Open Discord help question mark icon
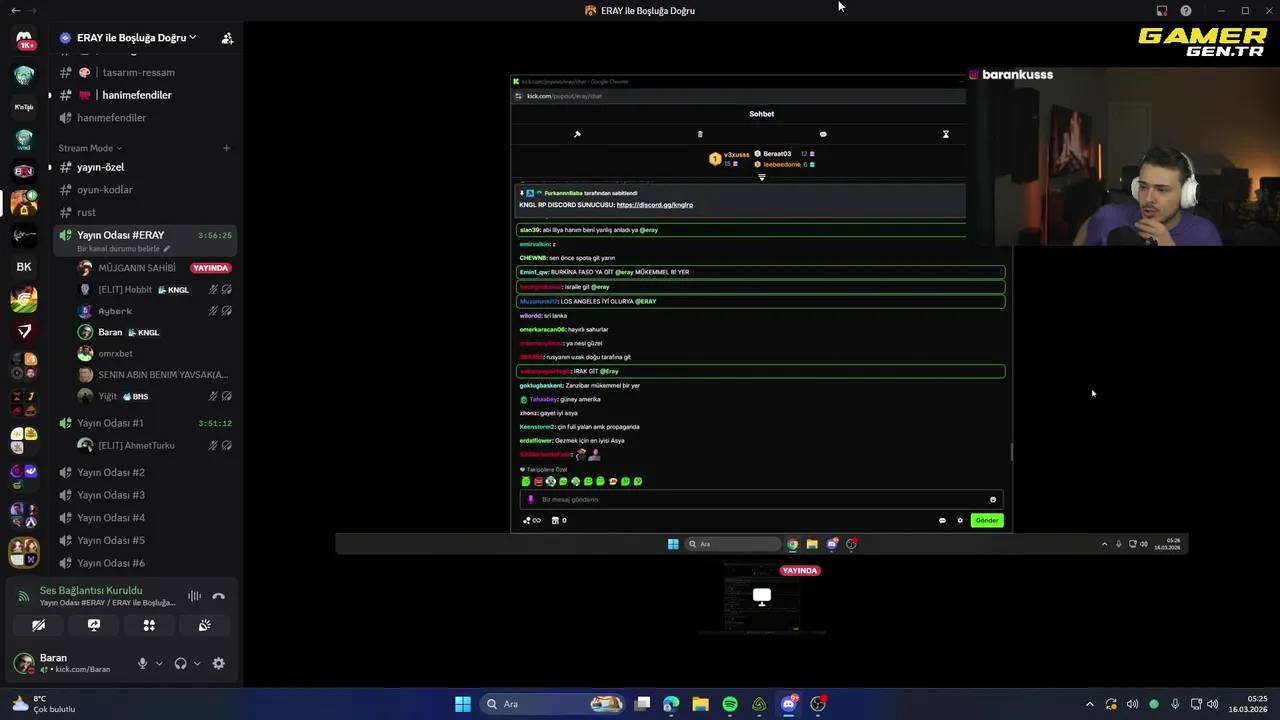This screenshot has width=1280, height=720. click(1186, 11)
